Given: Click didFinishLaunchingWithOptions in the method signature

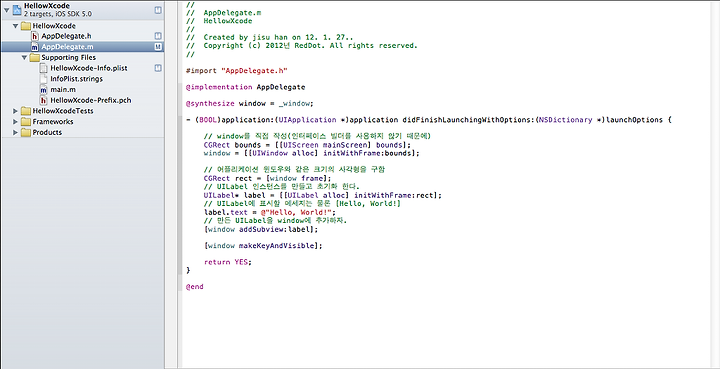Looking at the screenshot, I should point(467,120).
